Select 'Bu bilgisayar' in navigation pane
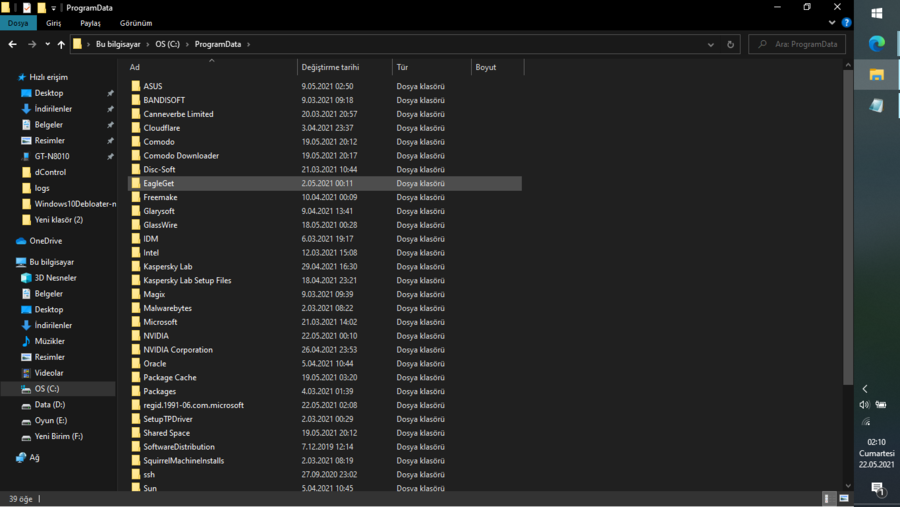This screenshot has width=900, height=507. click(x=45, y=262)
